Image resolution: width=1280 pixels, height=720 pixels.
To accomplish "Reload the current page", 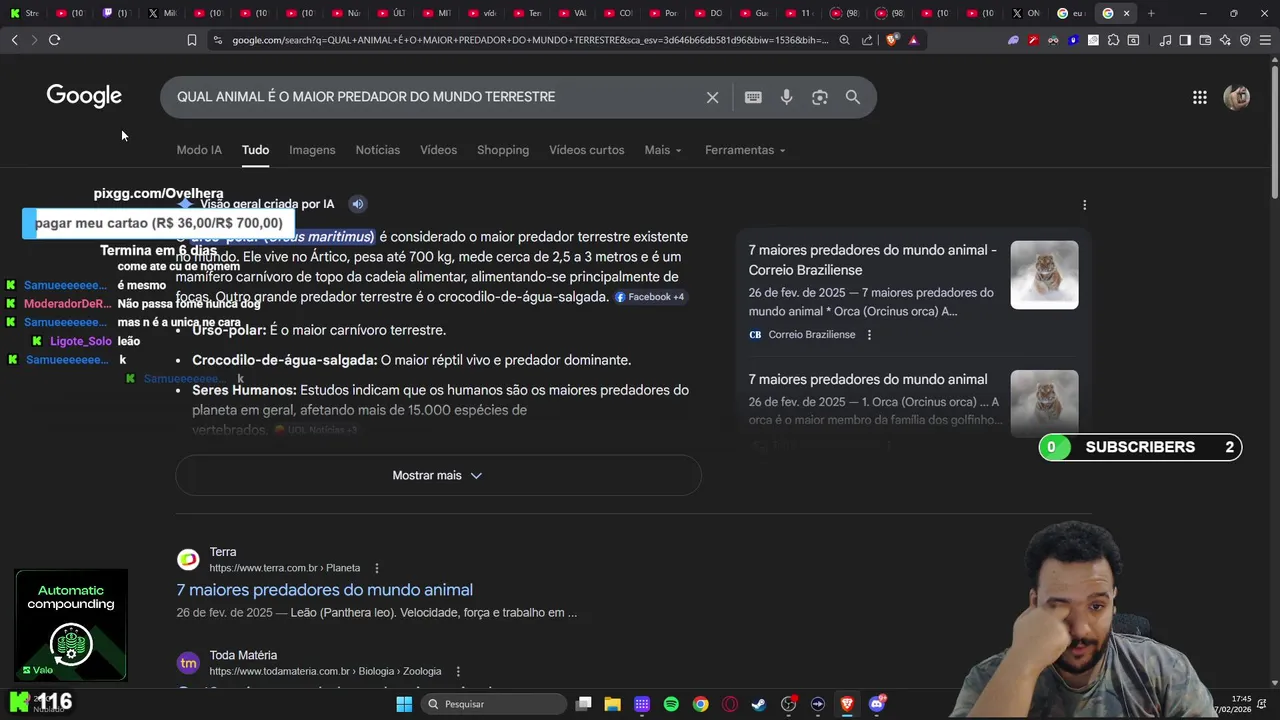I will tap(54, 40).
